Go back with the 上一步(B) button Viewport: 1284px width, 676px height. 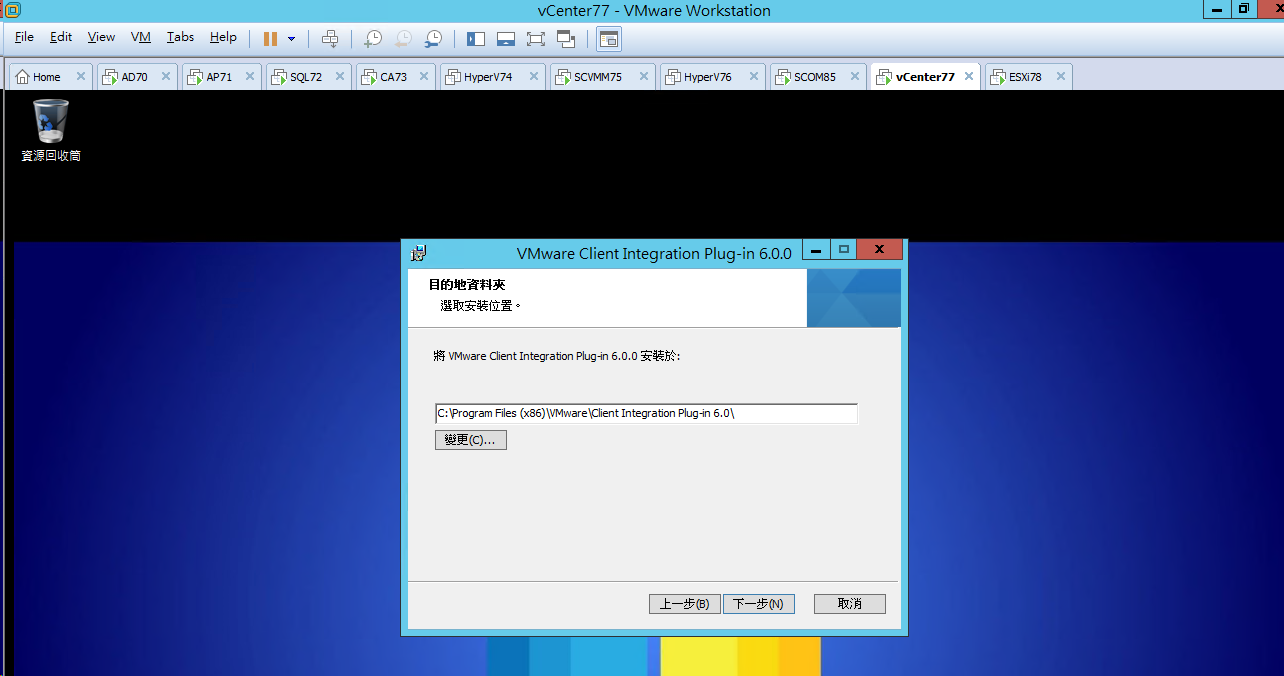(685, 604)
